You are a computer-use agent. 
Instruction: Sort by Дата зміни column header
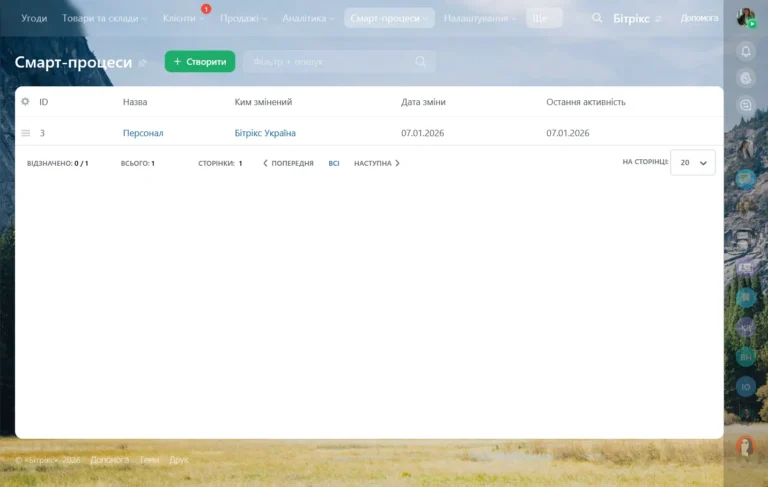click(423, 102)
